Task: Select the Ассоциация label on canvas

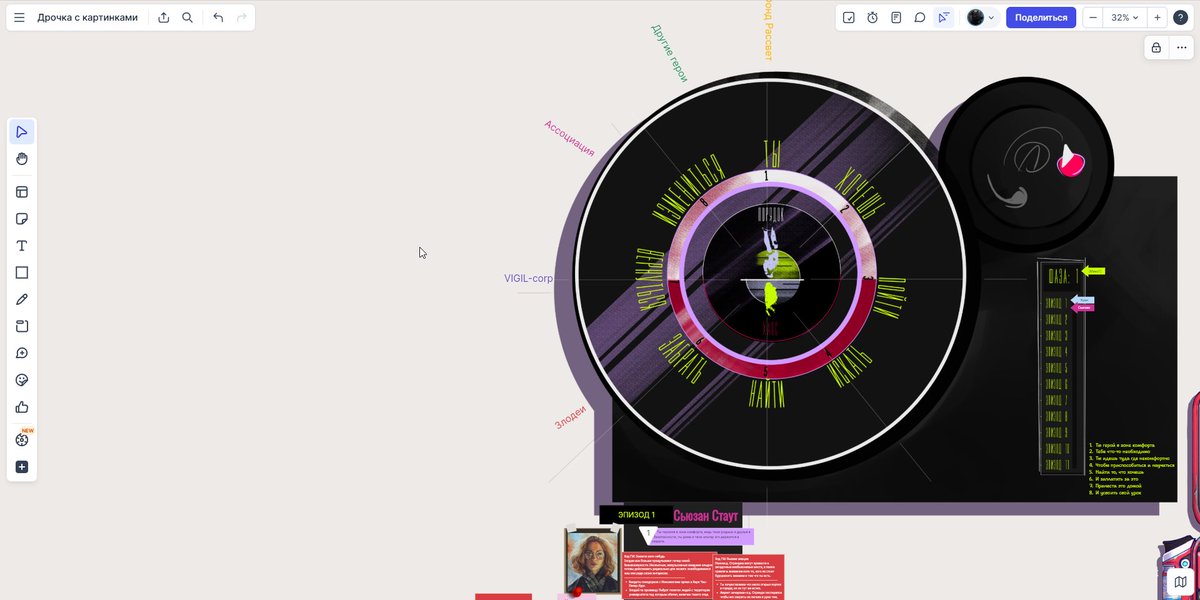Action: pos(569,138)
